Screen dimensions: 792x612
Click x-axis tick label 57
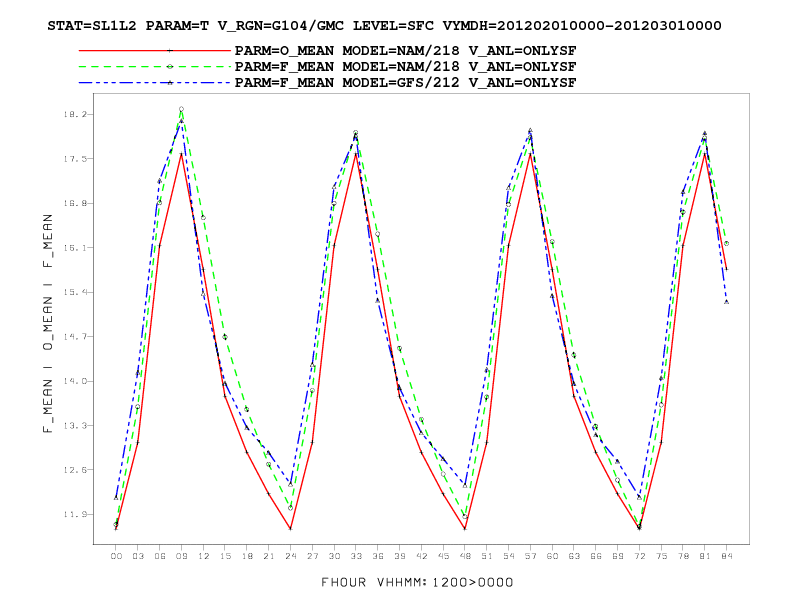530,556
